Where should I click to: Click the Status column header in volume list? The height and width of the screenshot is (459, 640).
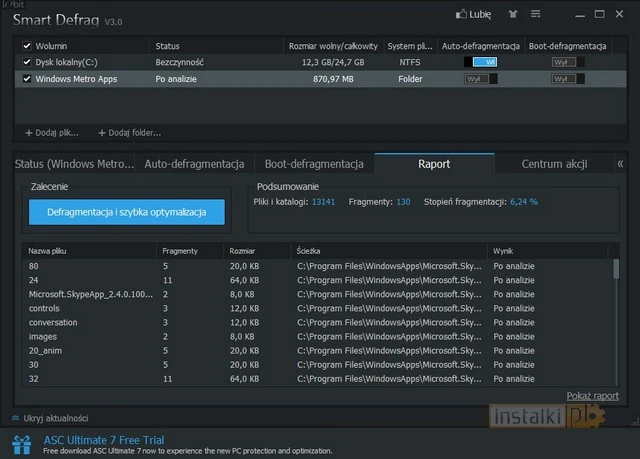coord(216,46)
